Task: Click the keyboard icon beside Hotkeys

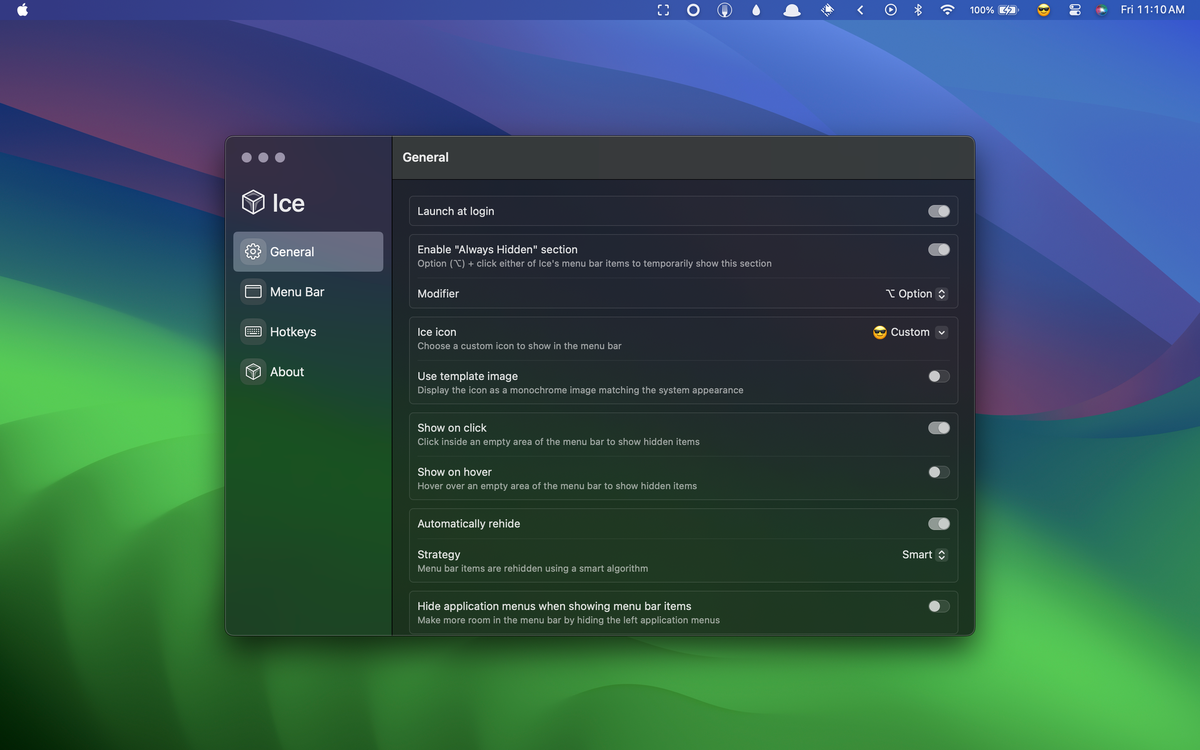Action: pos(253,332)
